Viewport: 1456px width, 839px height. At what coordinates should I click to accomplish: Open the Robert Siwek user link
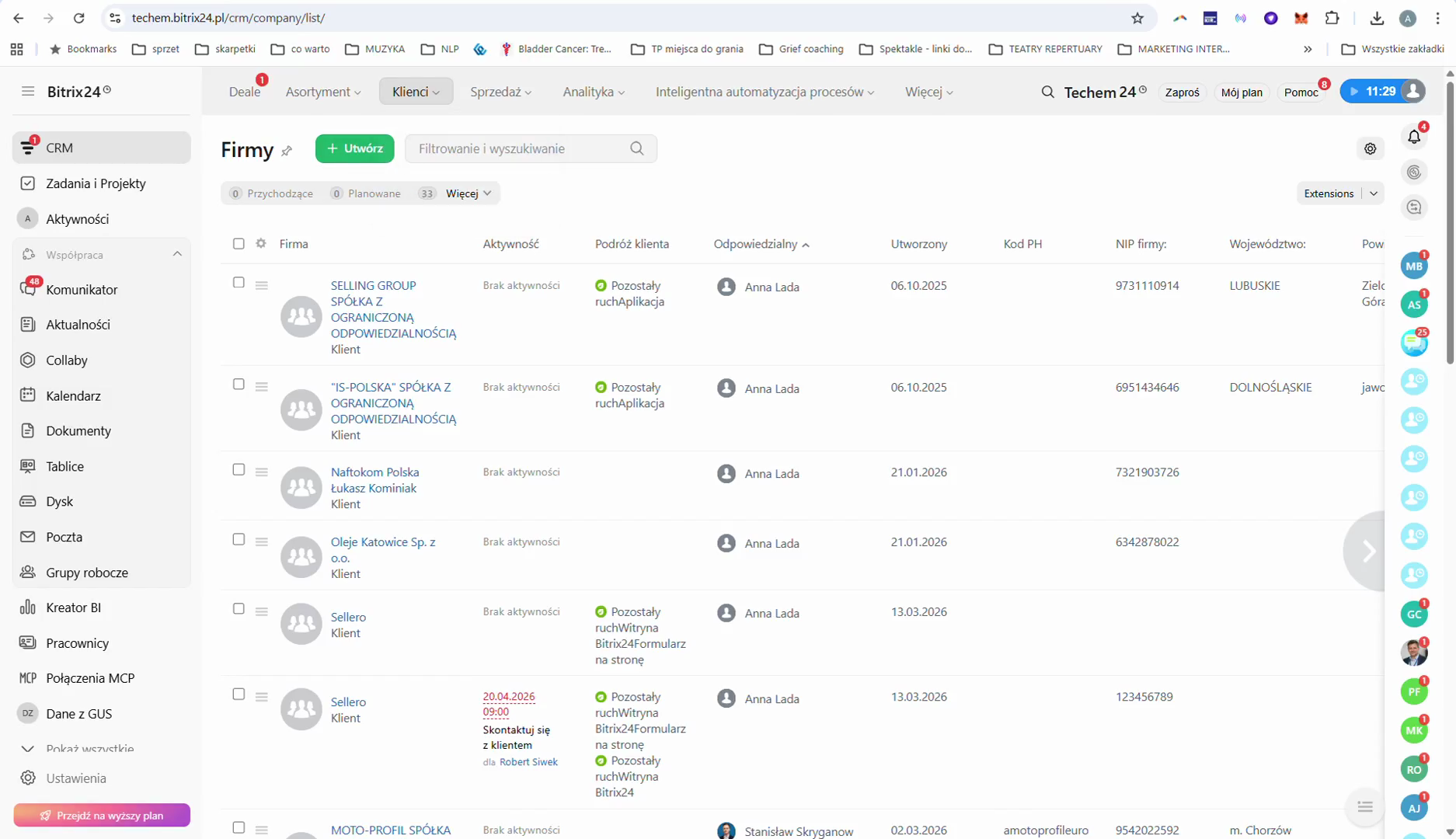click(528, 762)
